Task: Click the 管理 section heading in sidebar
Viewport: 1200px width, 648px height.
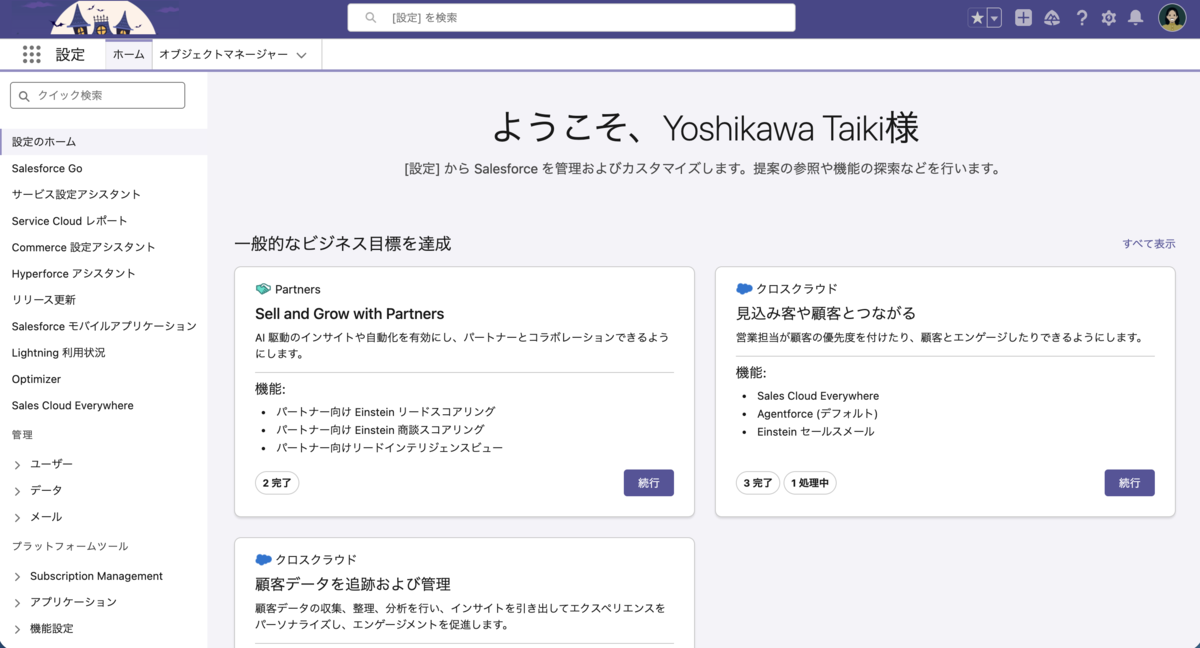Action: pos(22,435)
